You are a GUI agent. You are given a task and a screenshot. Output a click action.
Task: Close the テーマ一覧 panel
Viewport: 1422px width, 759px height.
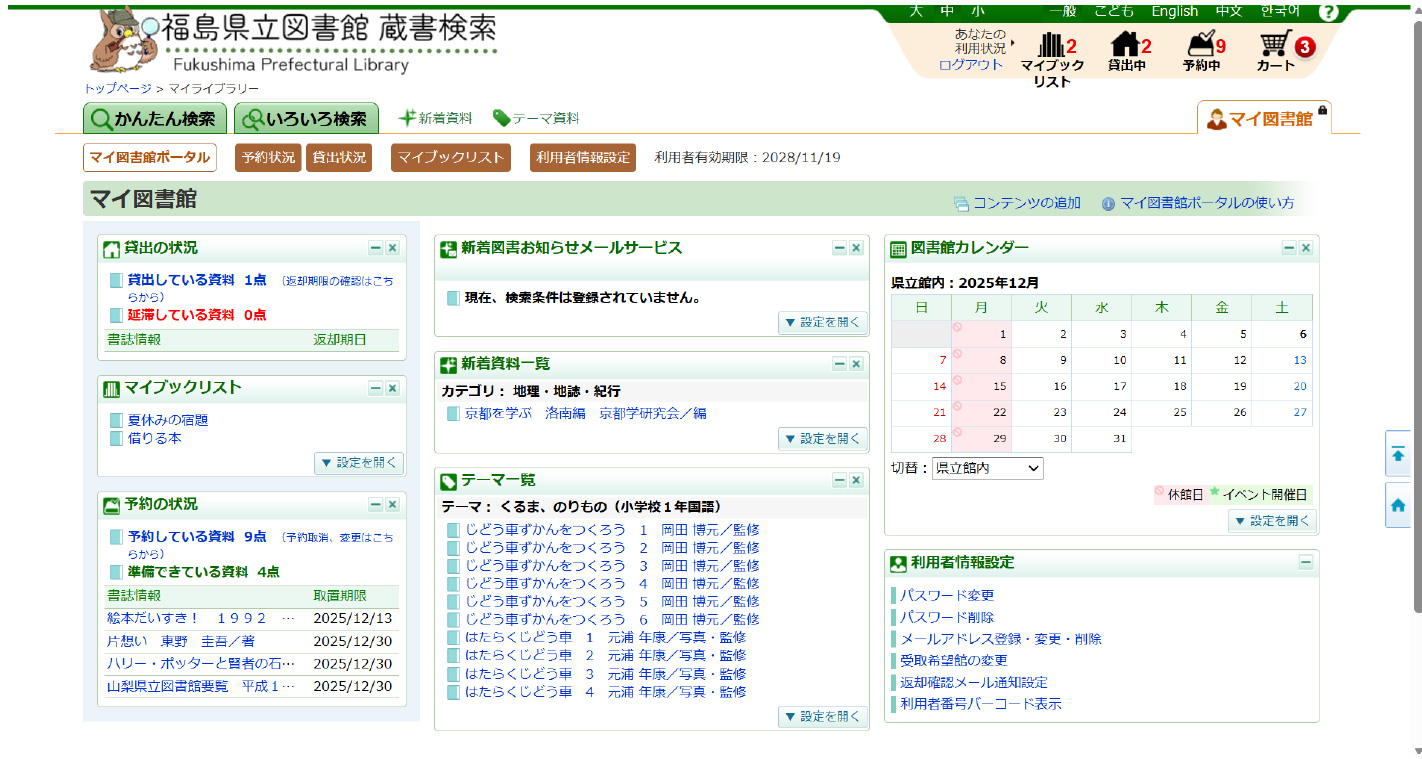point(856,481)
